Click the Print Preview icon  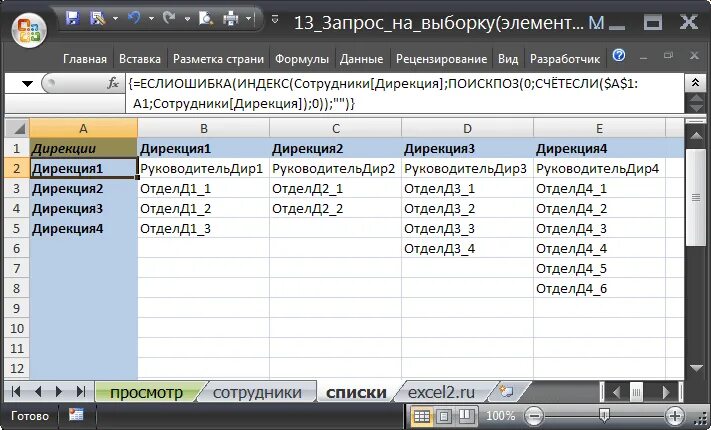206,18
